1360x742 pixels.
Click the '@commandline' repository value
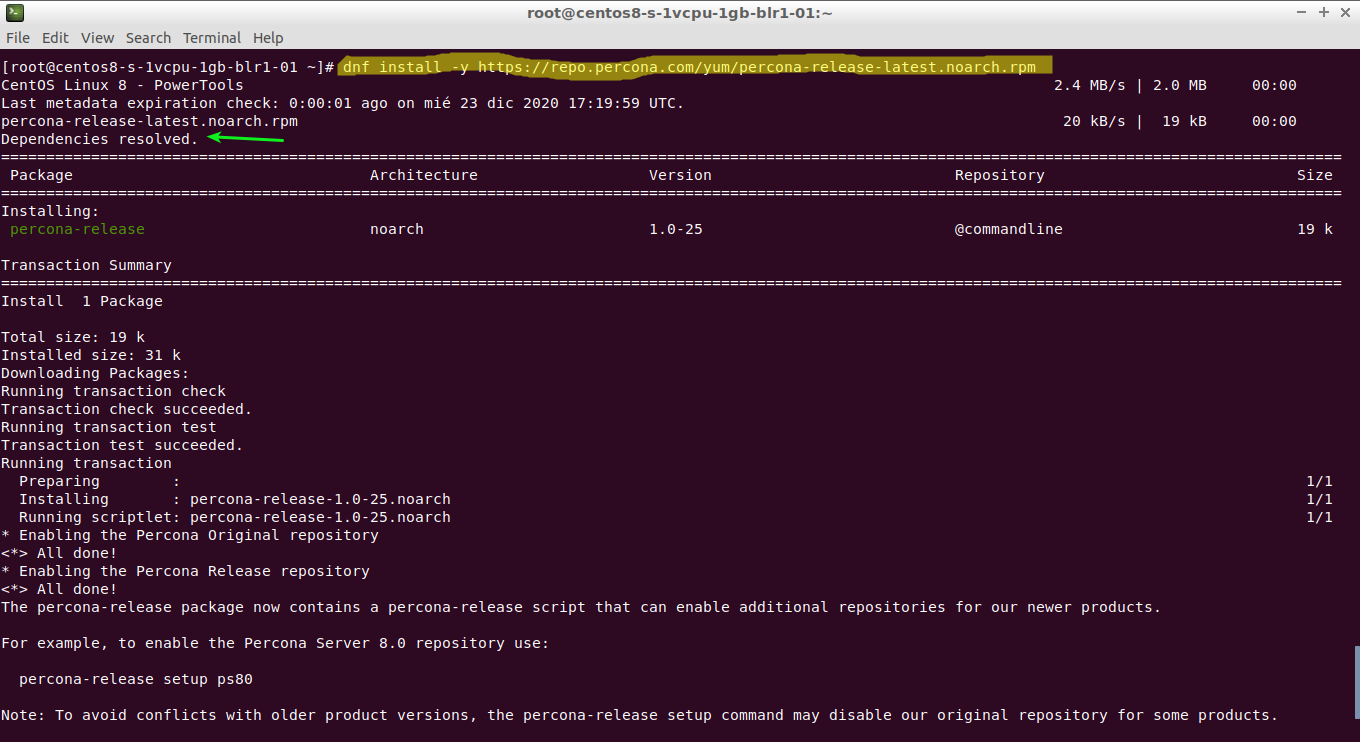pos(1008,229)
